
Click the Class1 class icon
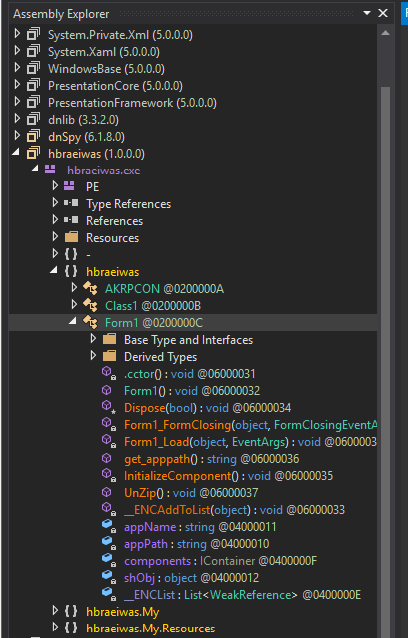(90, 306)
